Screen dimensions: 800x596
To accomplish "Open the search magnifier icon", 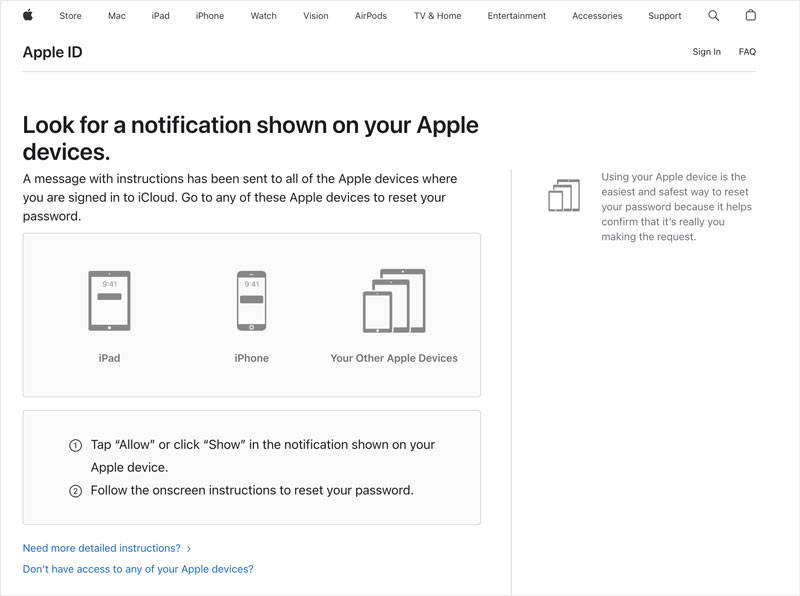I will pyautogui.click(x=713, y=16).
